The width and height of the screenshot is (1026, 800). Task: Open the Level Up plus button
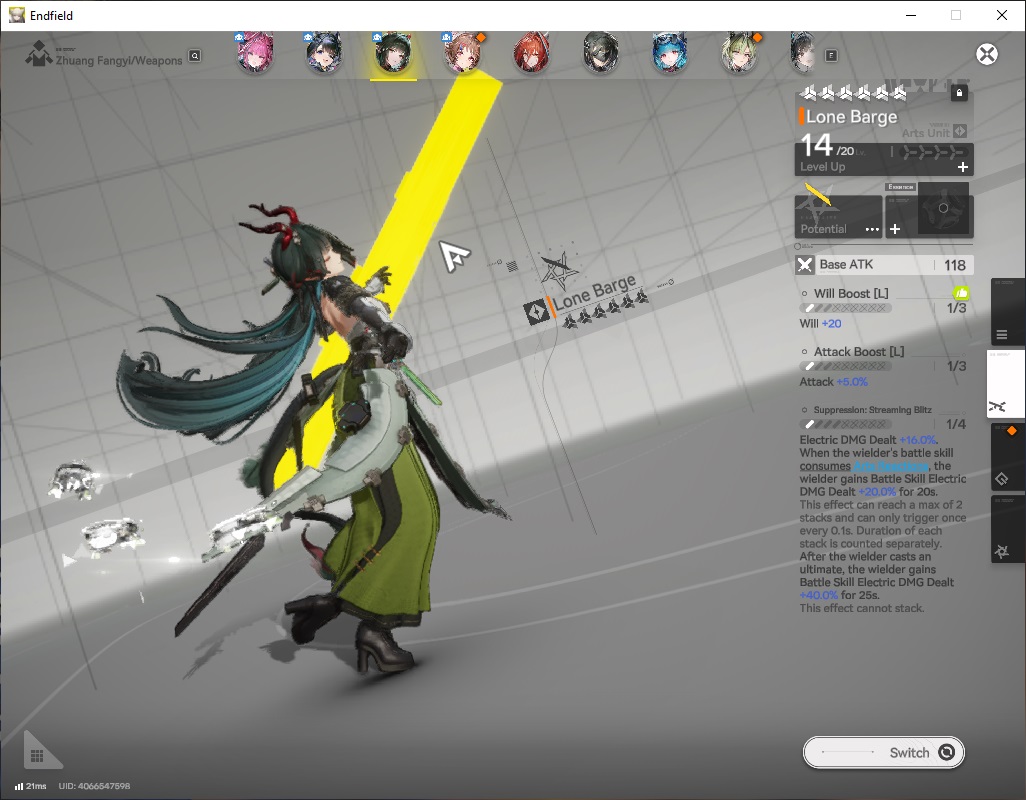963,167
